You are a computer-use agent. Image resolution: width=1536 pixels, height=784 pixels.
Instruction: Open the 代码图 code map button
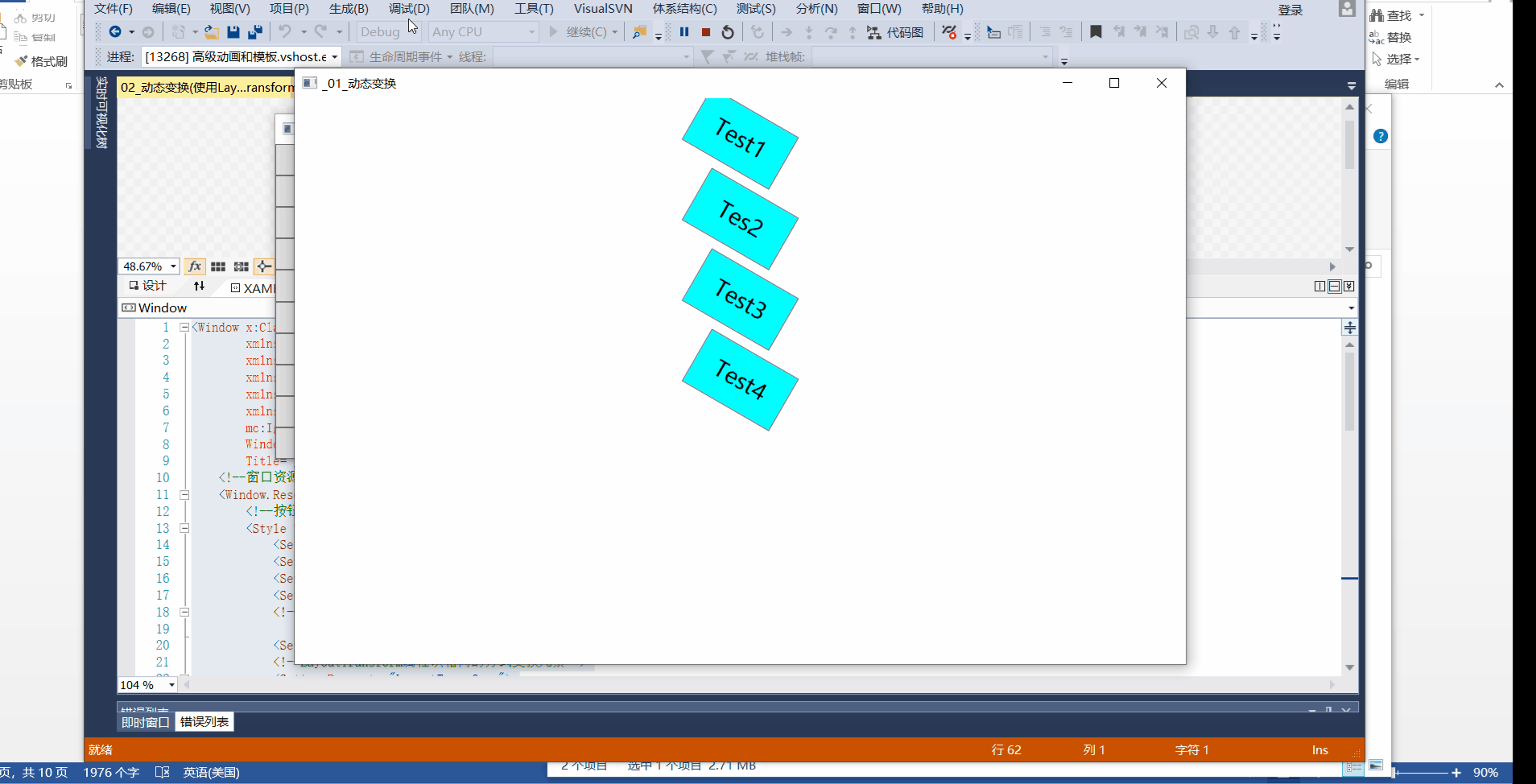[895, 32]
